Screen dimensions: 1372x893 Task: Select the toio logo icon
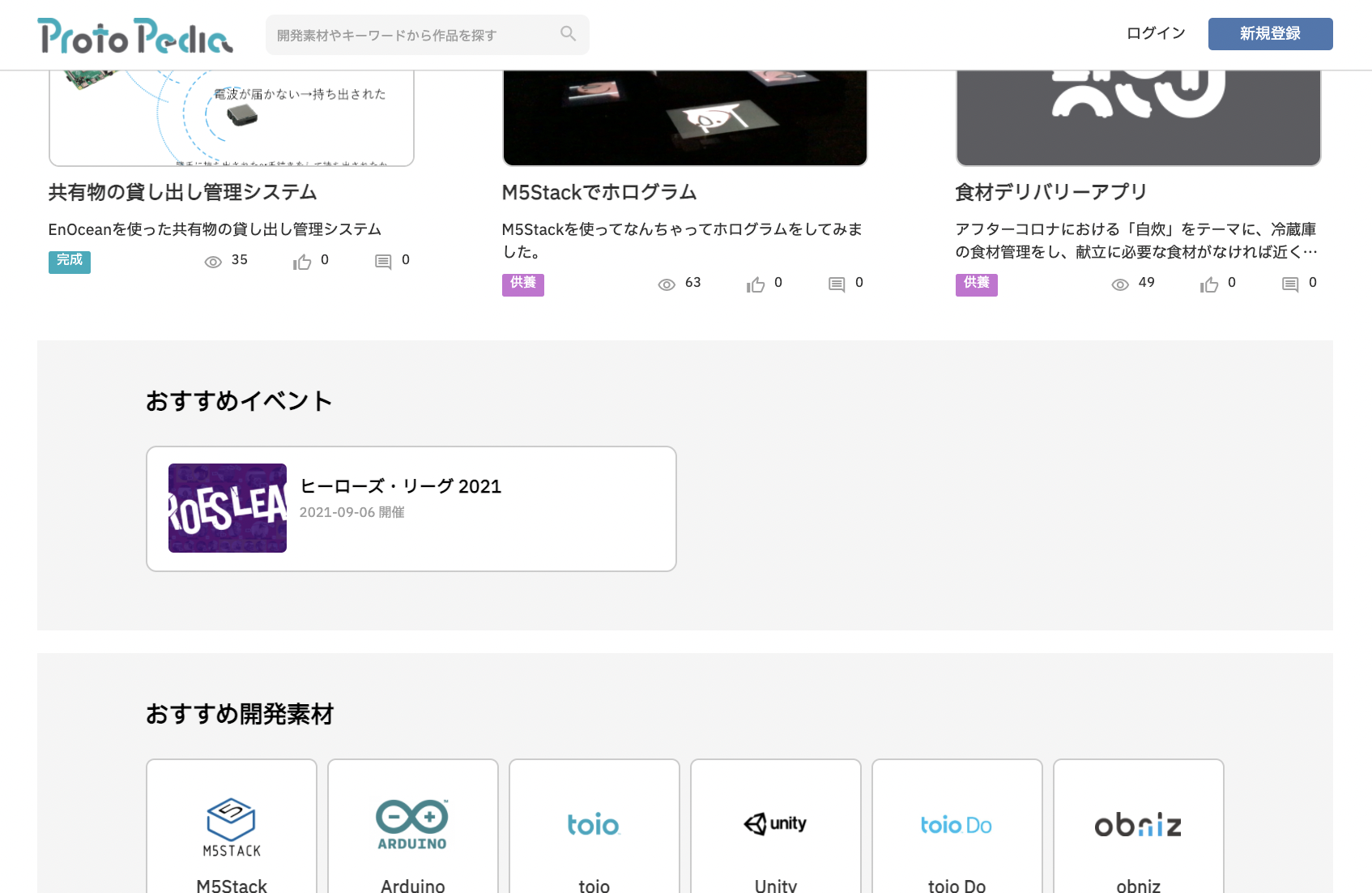click(x=594, y=825)
